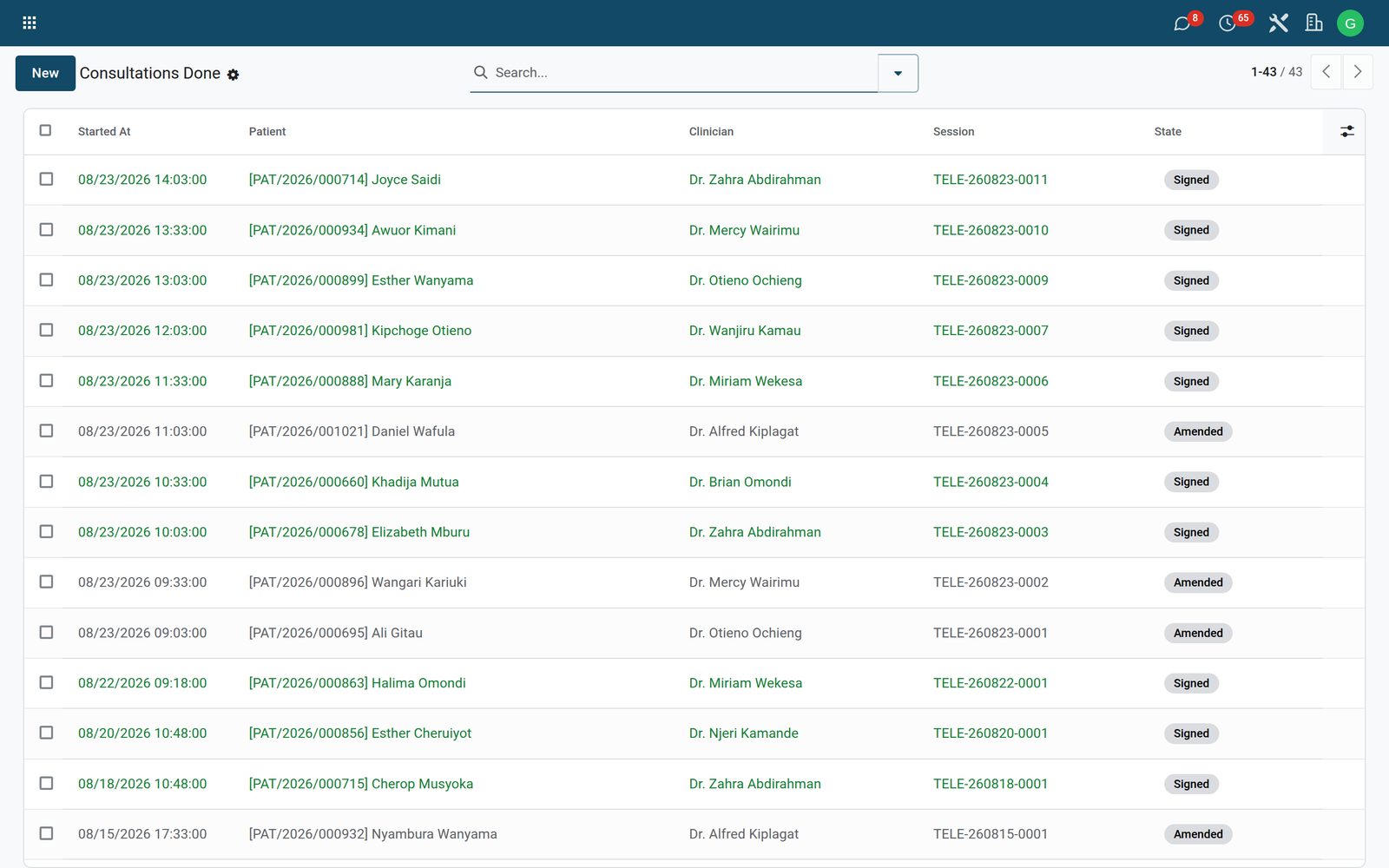Image resolution: width=1389 pixels, height=868 pixels.
Task: Tick the checkbox for Halima Omondi's row
Action: tap(46, 682)
